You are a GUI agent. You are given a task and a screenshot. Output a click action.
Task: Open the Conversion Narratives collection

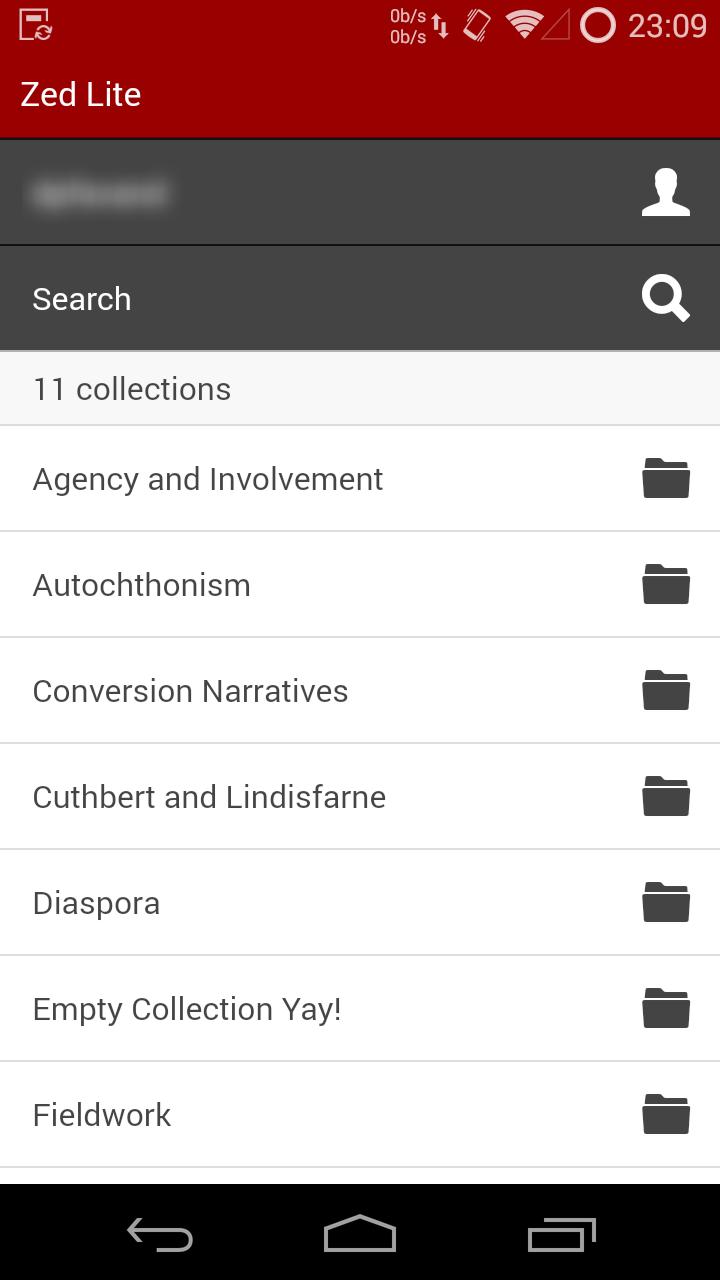[190, 691]
